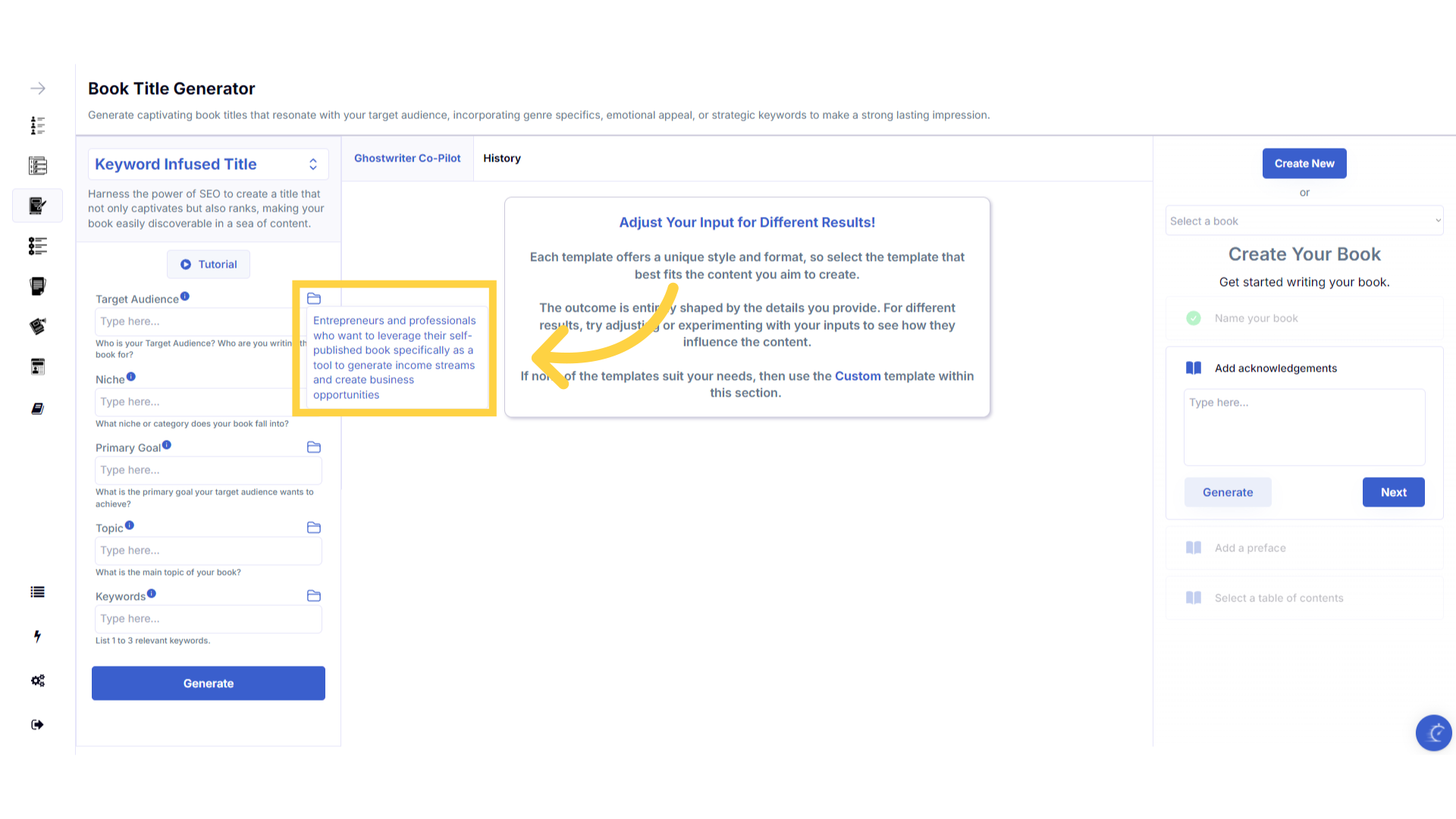Click the Create New button
The image size is (1456, 819).
tap(1304, 164)
